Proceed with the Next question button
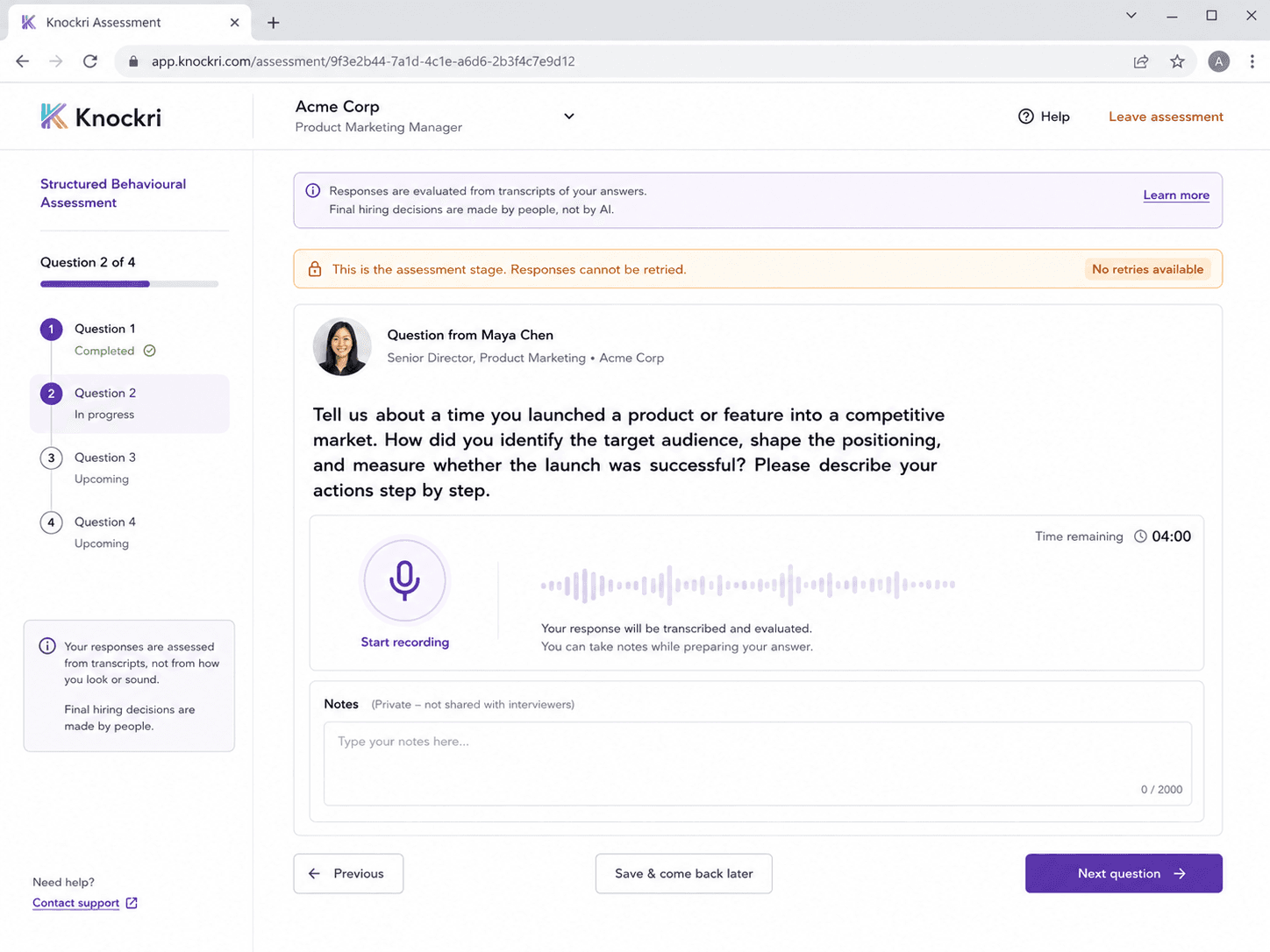 click(x=1124, y=873)
